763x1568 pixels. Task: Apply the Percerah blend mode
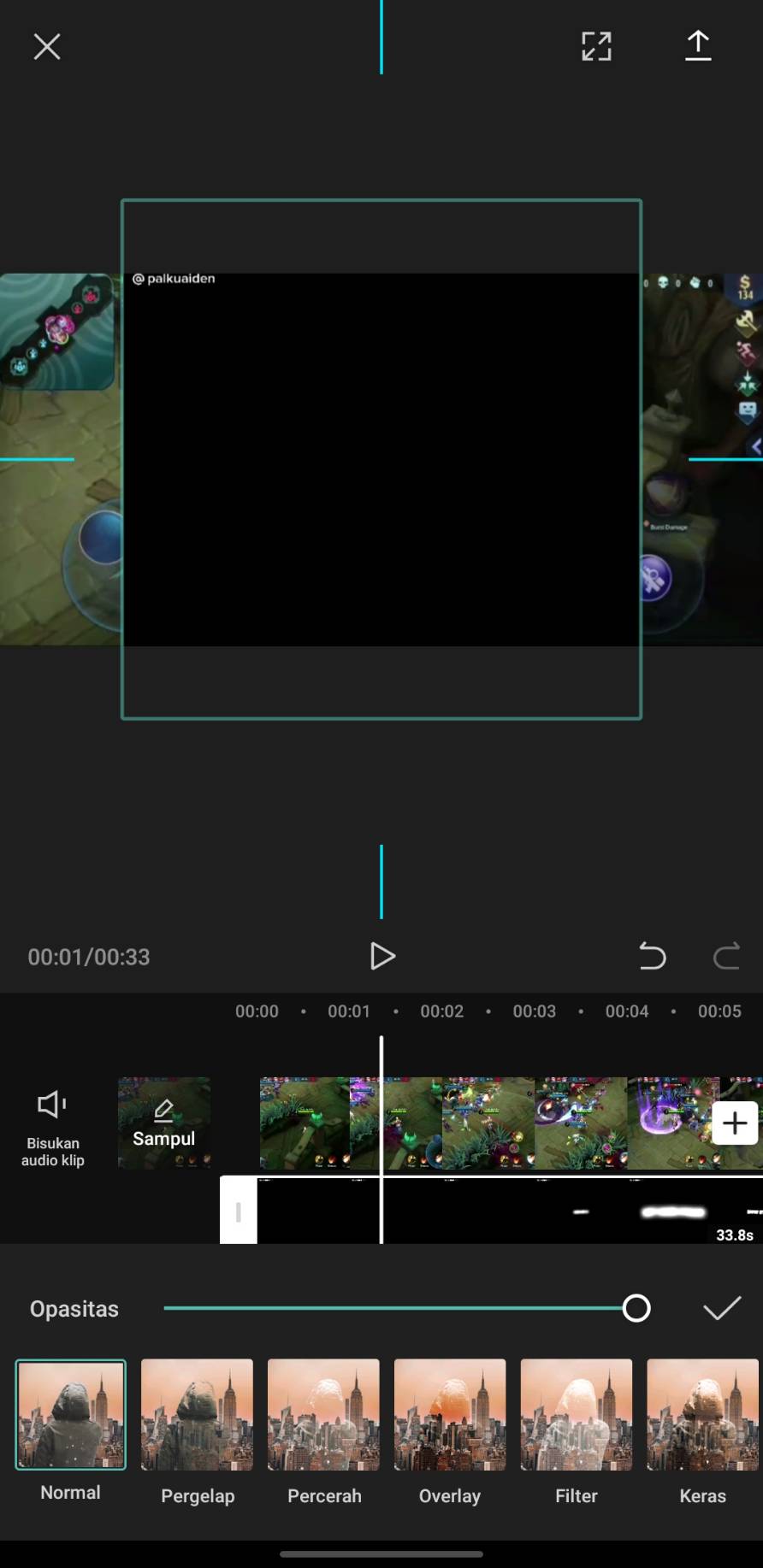pyautogui.click(x=323, y=1415)
